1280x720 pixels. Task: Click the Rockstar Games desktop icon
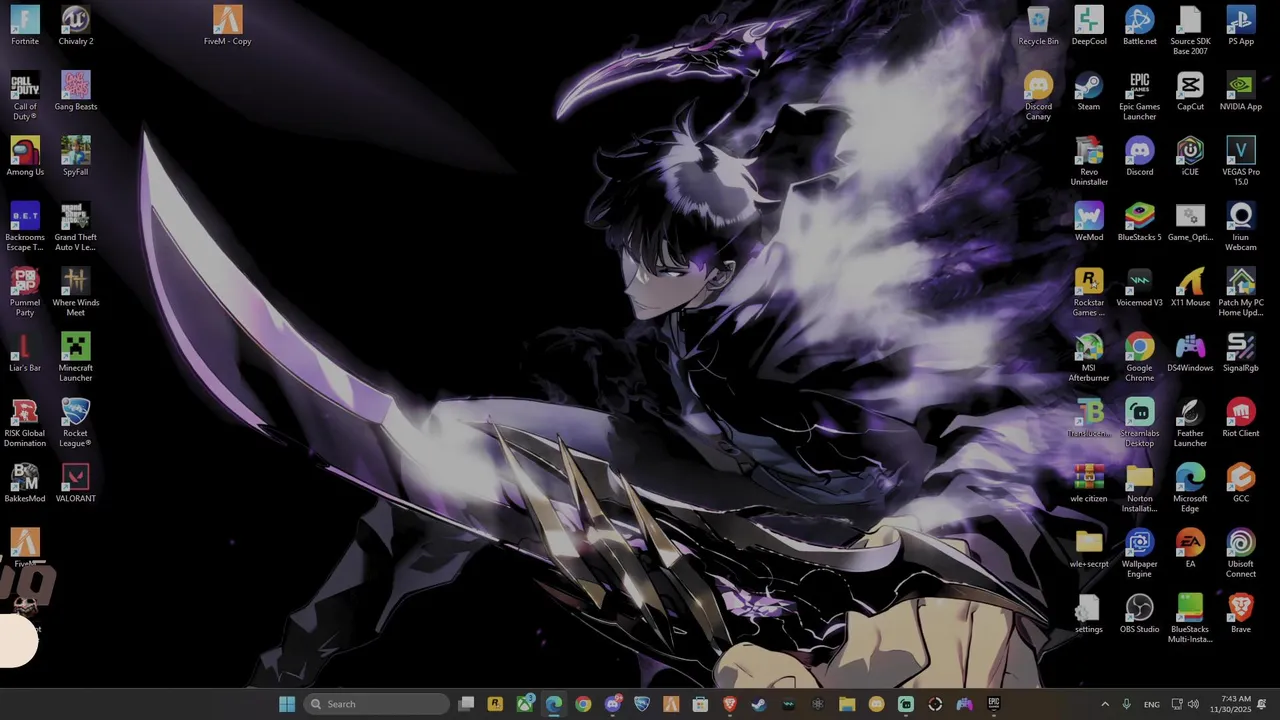[x=1089, y=292]
